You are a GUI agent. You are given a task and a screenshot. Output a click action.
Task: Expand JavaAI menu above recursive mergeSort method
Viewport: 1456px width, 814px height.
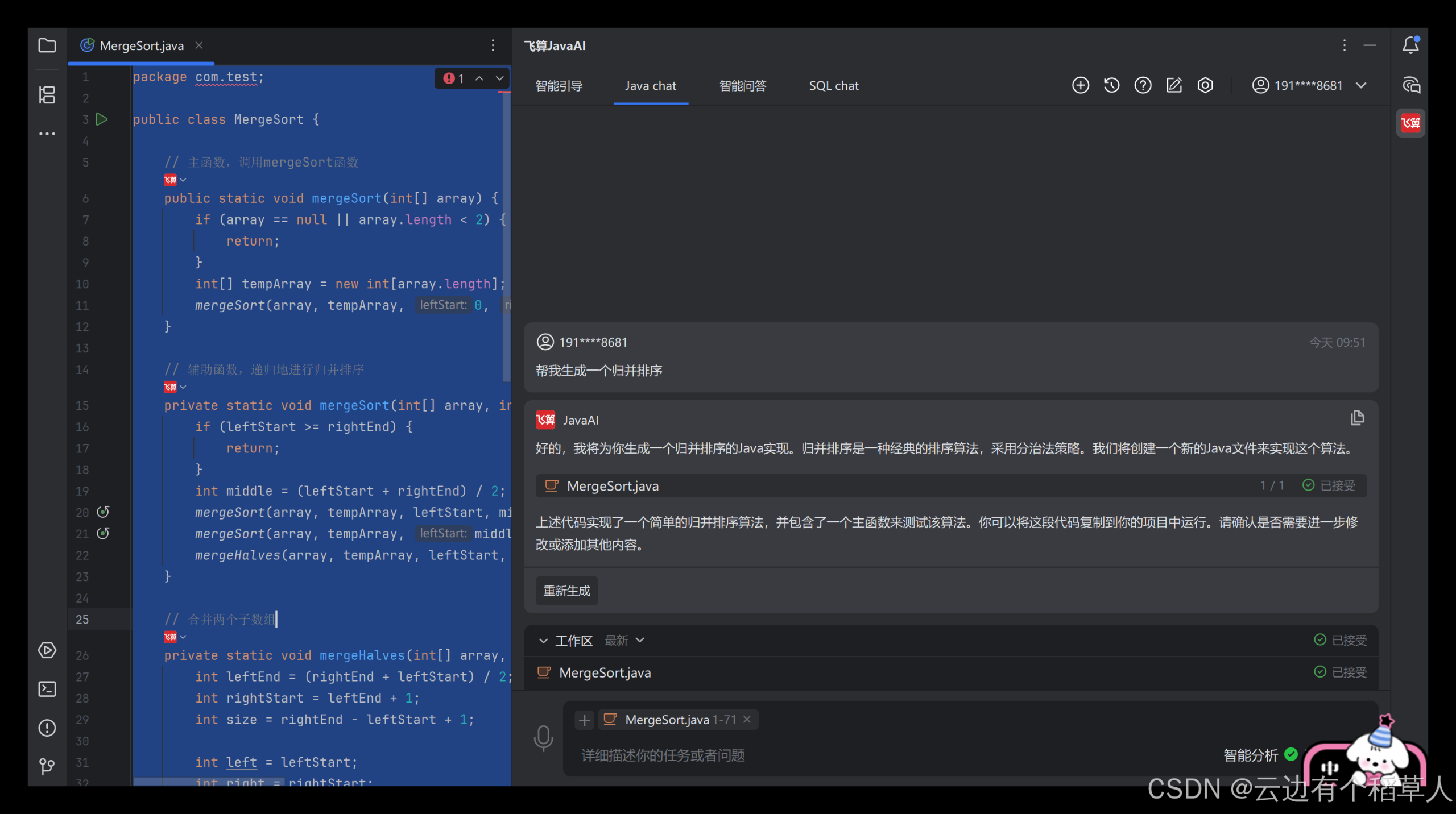175,387
